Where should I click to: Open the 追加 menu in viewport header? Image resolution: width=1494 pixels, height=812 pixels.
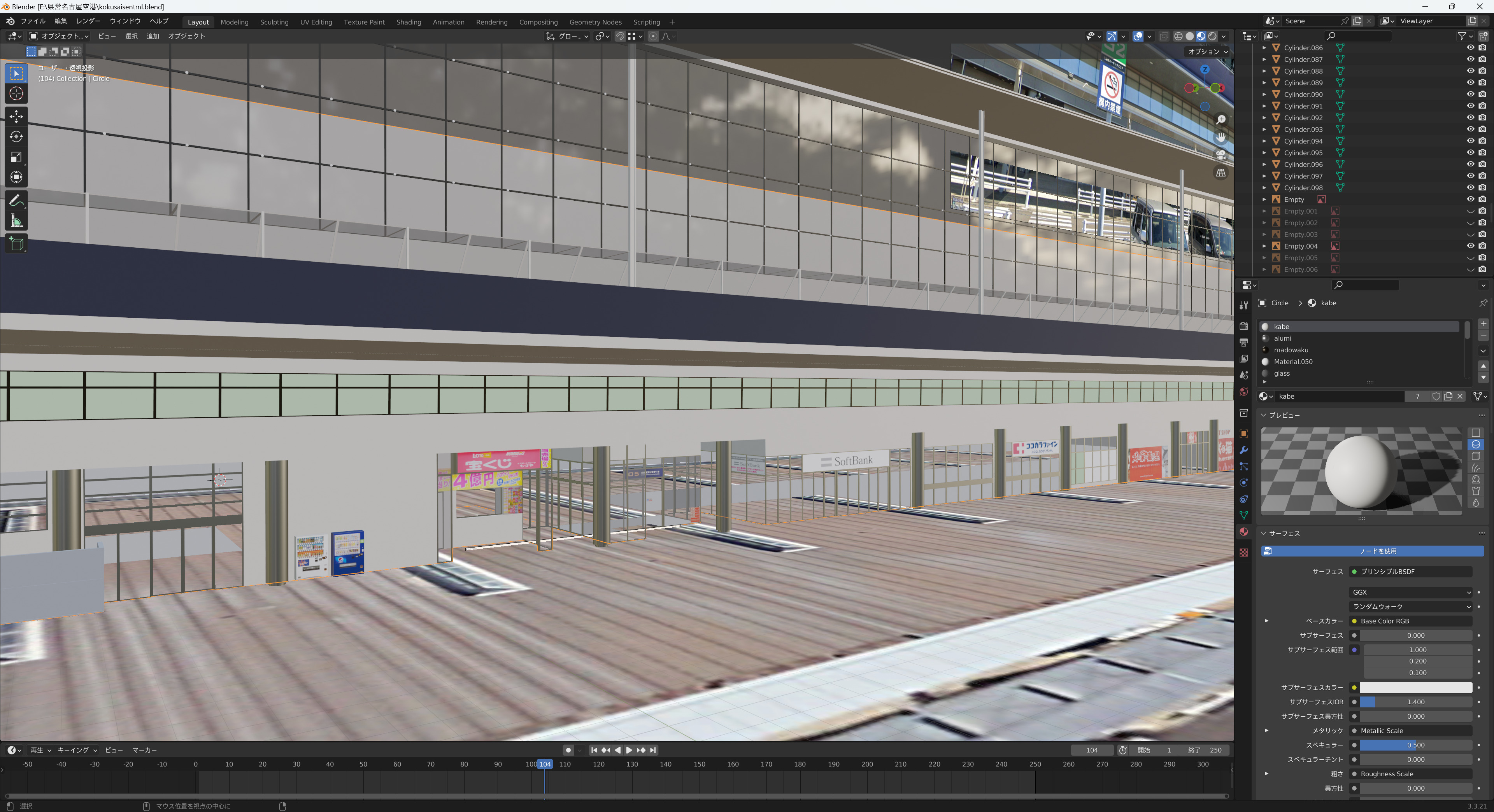click(x=153, y=36)
